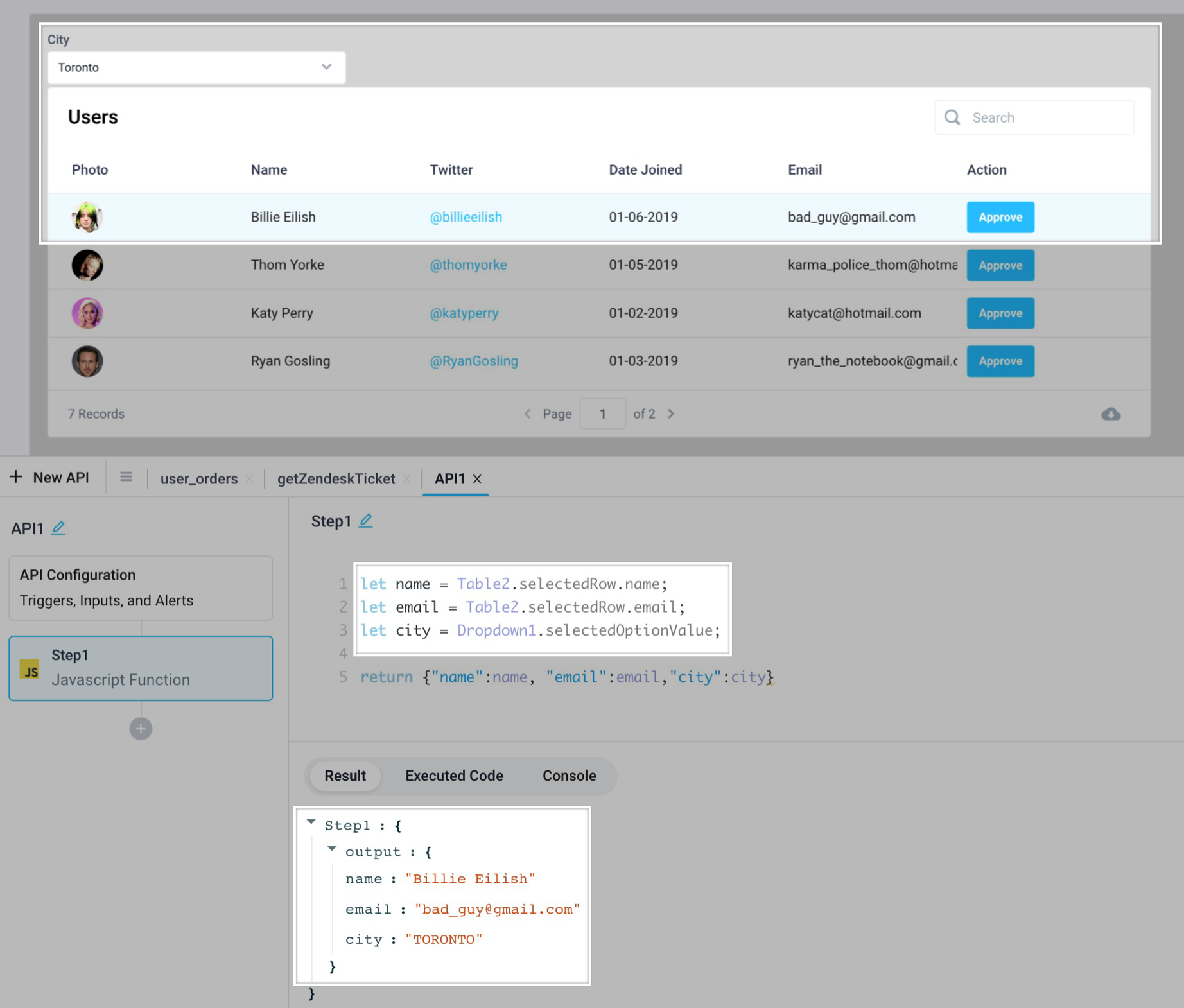This screenshot has width=1184, height=1008.
Task: Open the user_orders tab
Action: click(199, 478)
